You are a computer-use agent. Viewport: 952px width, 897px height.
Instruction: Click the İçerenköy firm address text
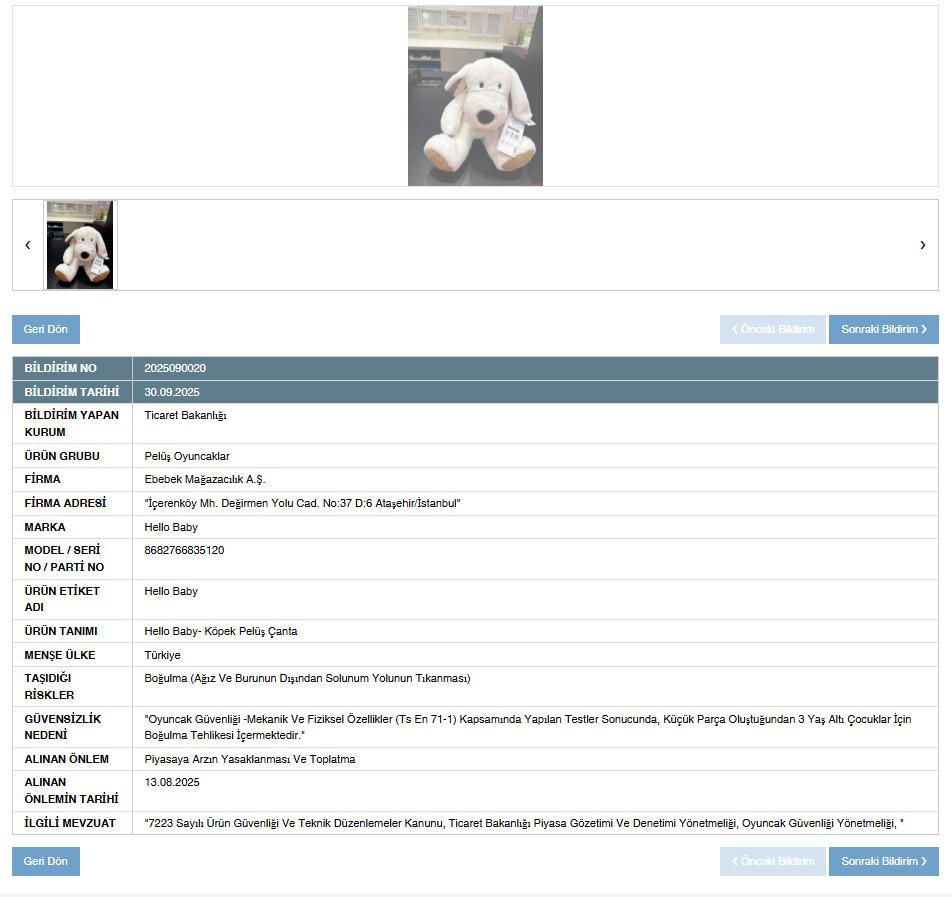coord(302,504)
